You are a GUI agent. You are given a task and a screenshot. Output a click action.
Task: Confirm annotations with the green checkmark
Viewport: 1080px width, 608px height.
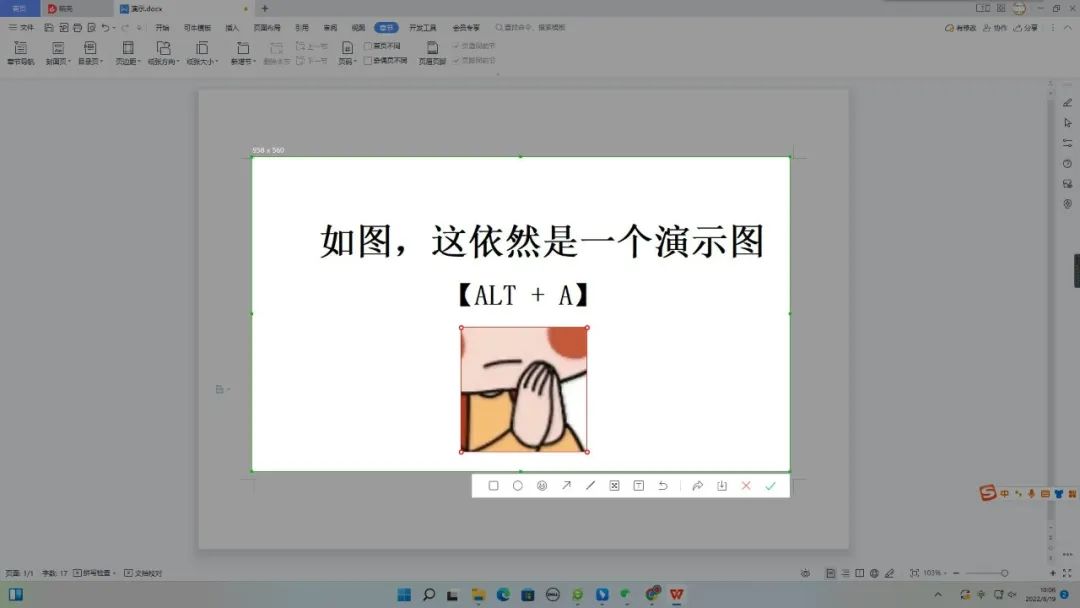pos(770,485)
